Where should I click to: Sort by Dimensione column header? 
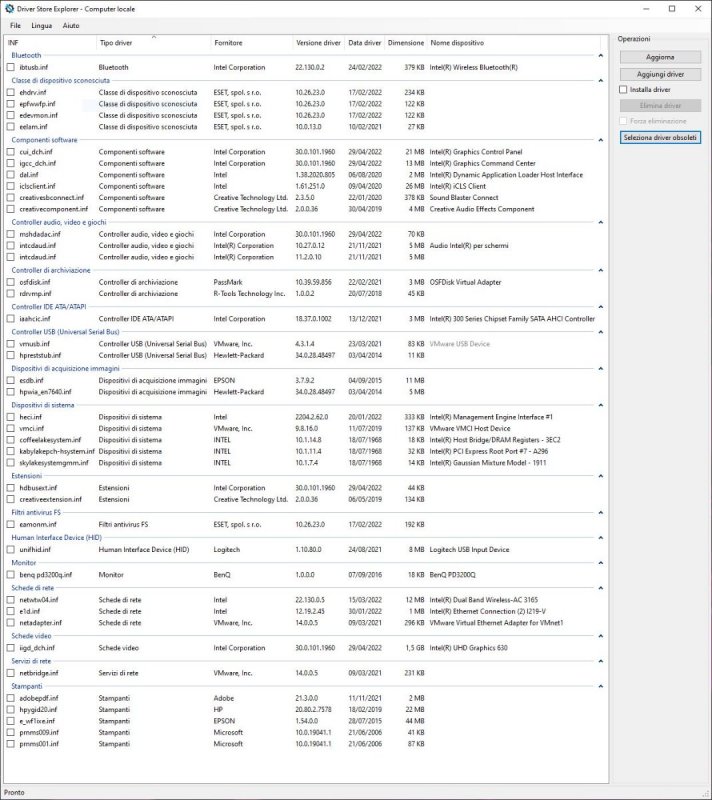(x=405, y=43)
